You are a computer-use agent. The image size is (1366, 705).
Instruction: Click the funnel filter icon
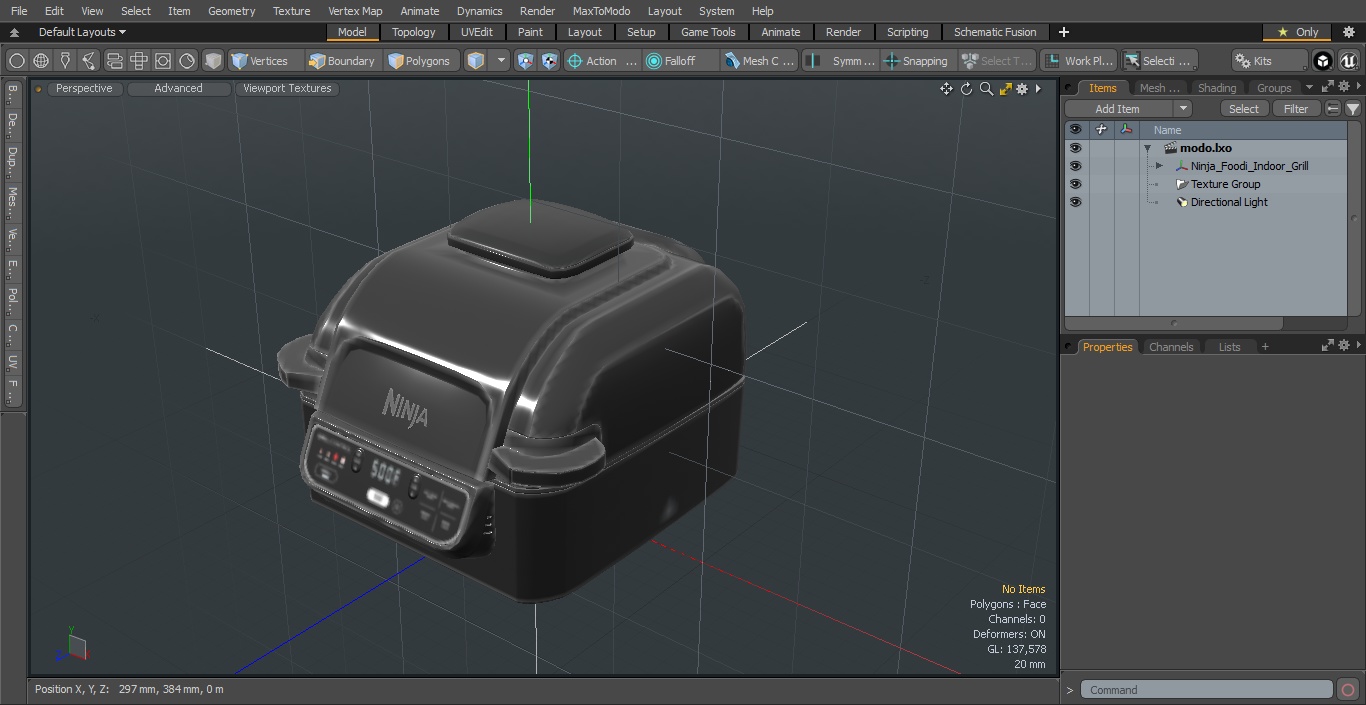pos(1352,109)
